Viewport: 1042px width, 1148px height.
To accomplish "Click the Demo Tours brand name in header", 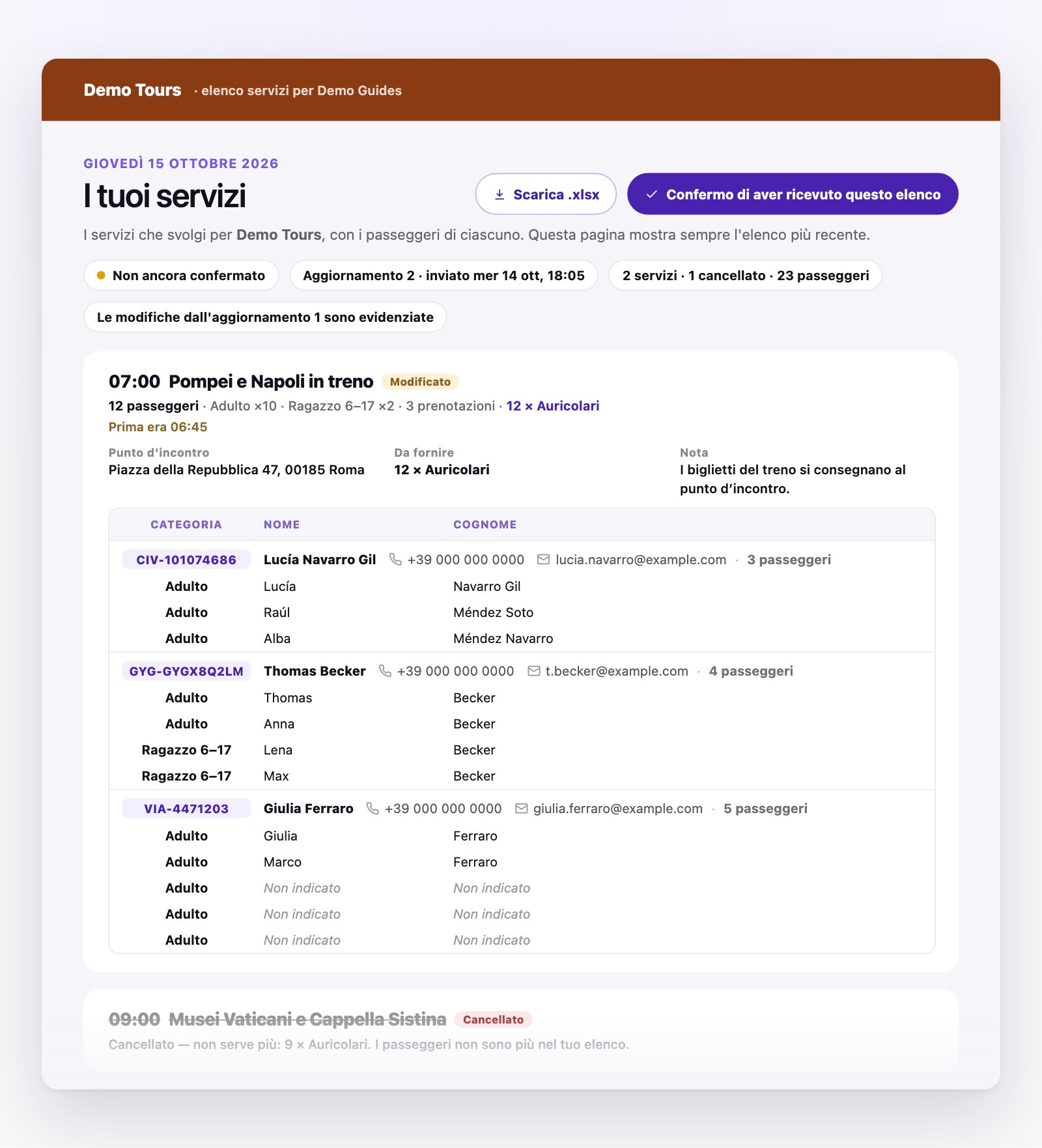I will (x=132, y=90).
